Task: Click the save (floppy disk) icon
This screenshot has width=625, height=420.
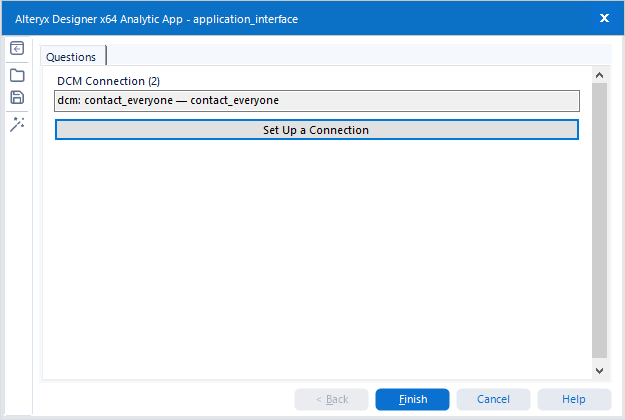Action: (17, 97)
